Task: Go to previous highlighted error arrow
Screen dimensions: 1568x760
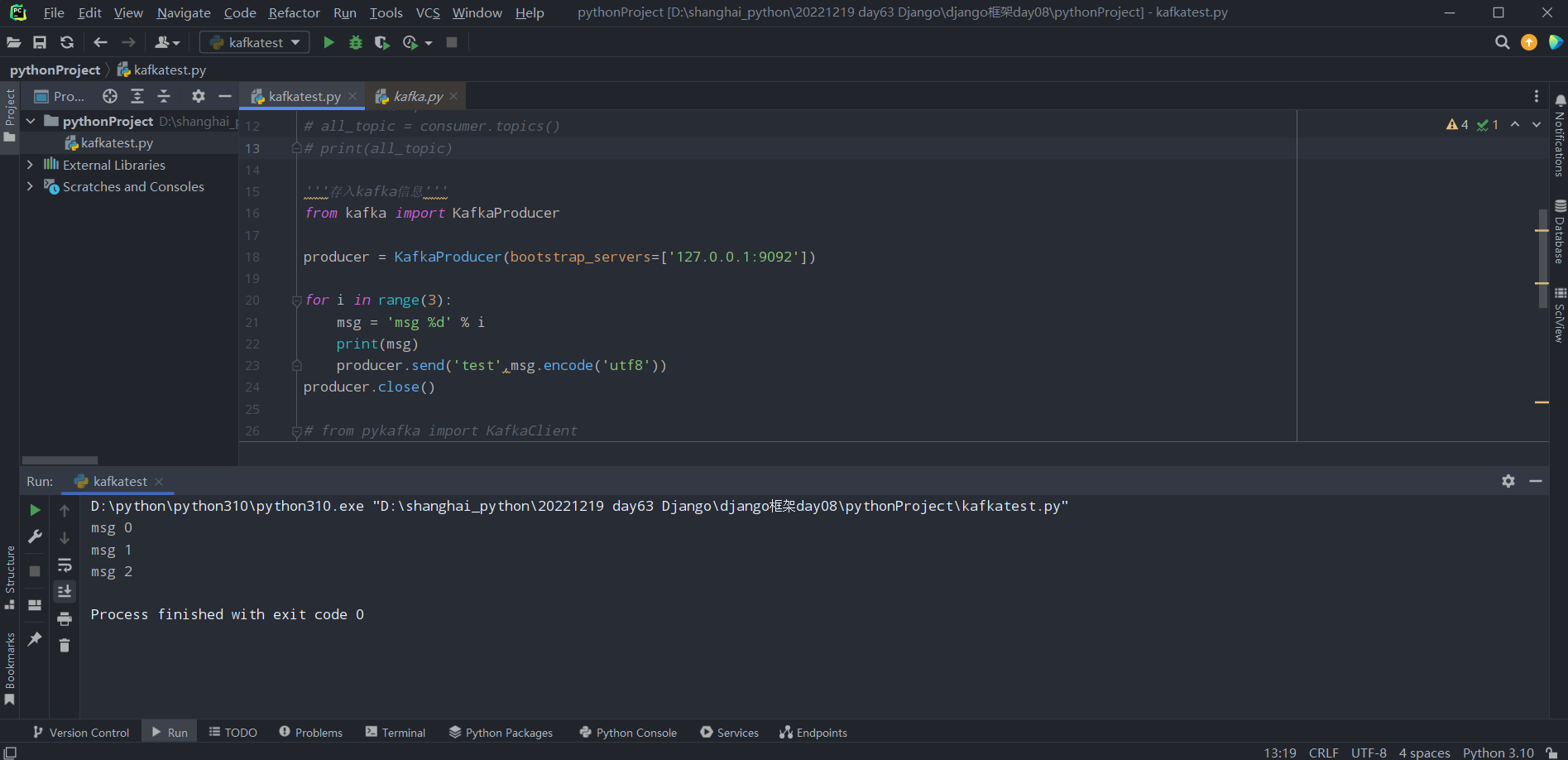Action: pyautogui.click(x=1515, y=124)
